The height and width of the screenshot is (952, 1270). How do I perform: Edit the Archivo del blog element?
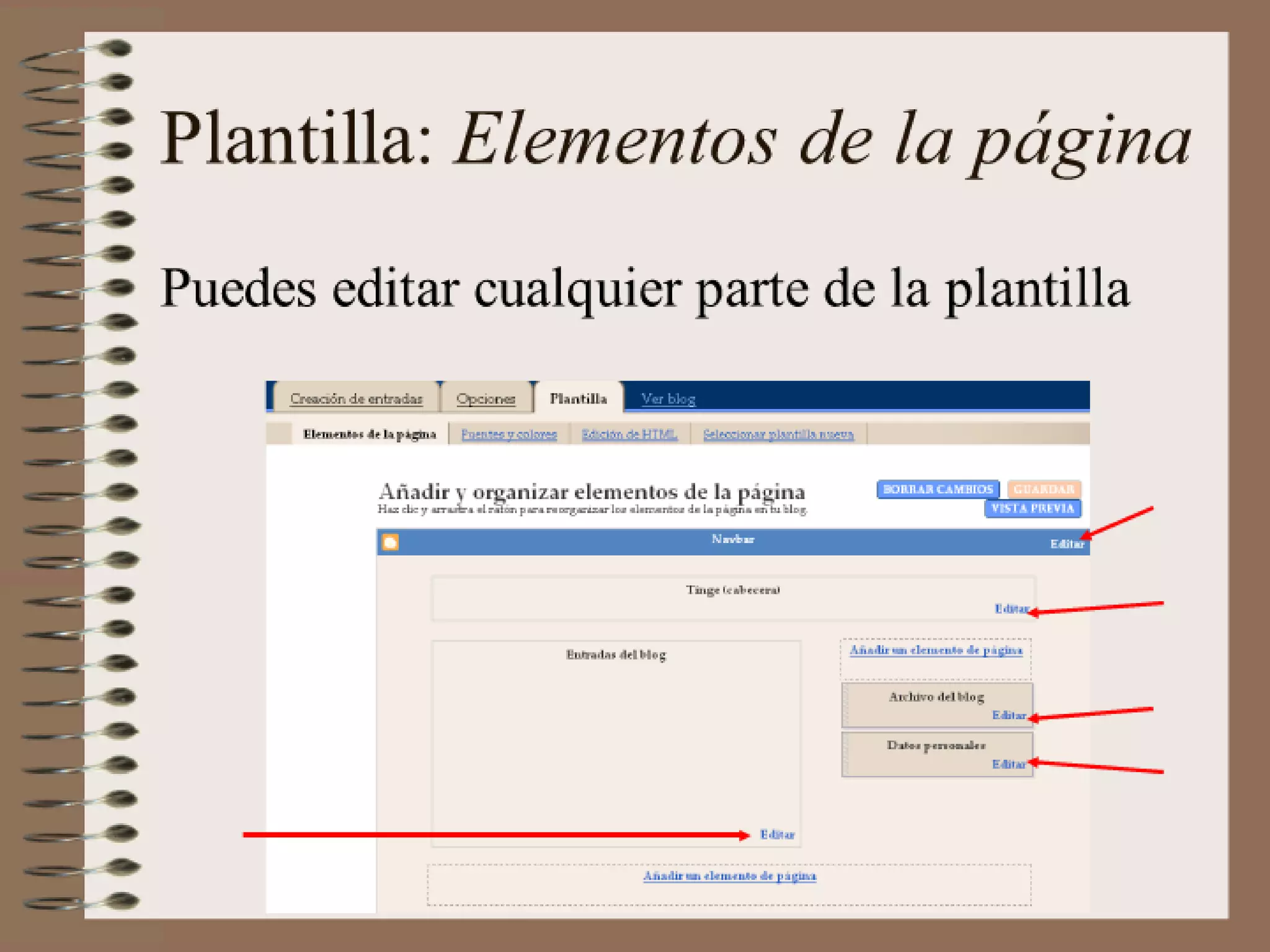point(1009,715)
